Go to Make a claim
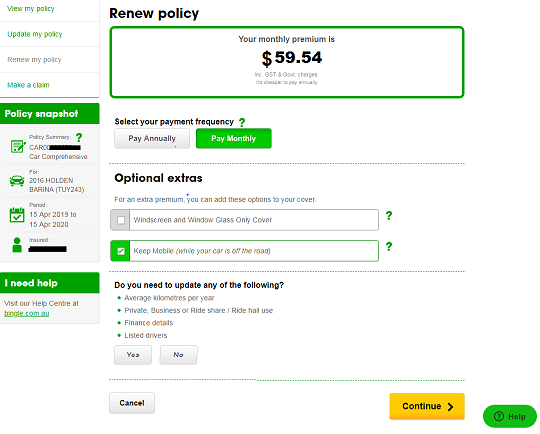 pos(29,85)
